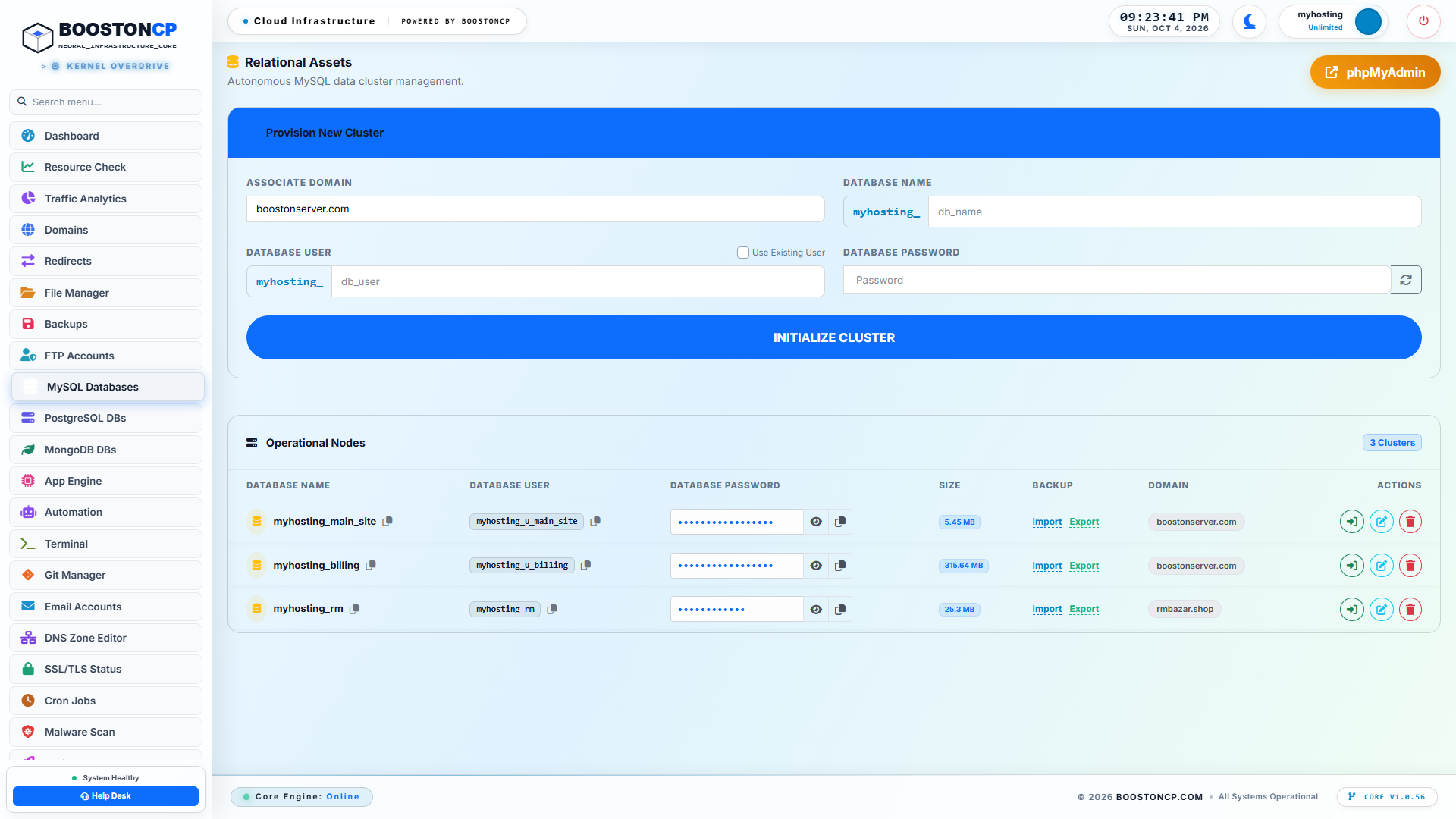
Task: Copy myhosting_main_site database name
Action: coord(388,521)
